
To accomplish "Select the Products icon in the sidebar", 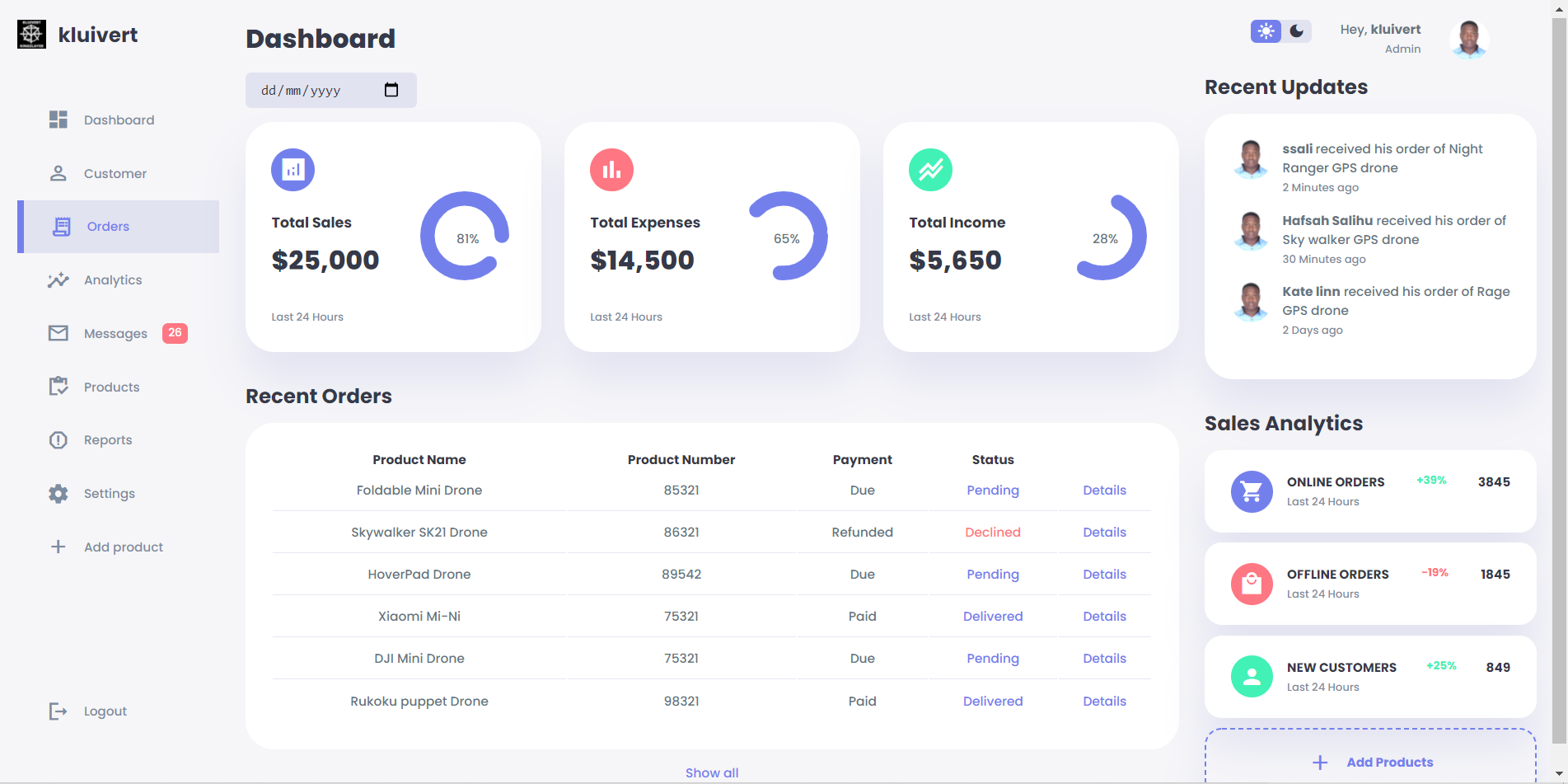I will (x=58, y=386).
